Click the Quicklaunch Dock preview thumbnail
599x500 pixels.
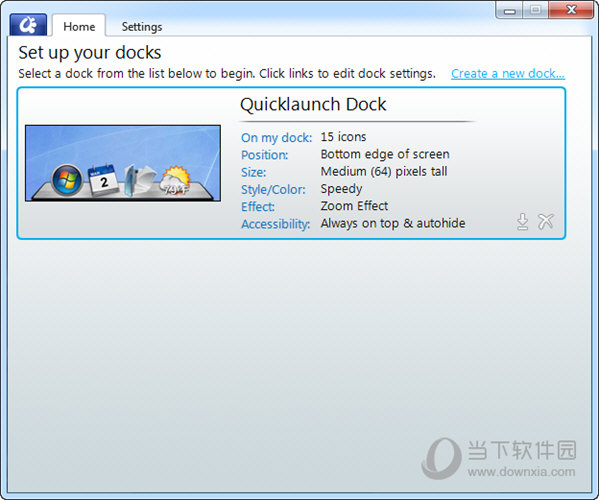(x=123, y=163)
